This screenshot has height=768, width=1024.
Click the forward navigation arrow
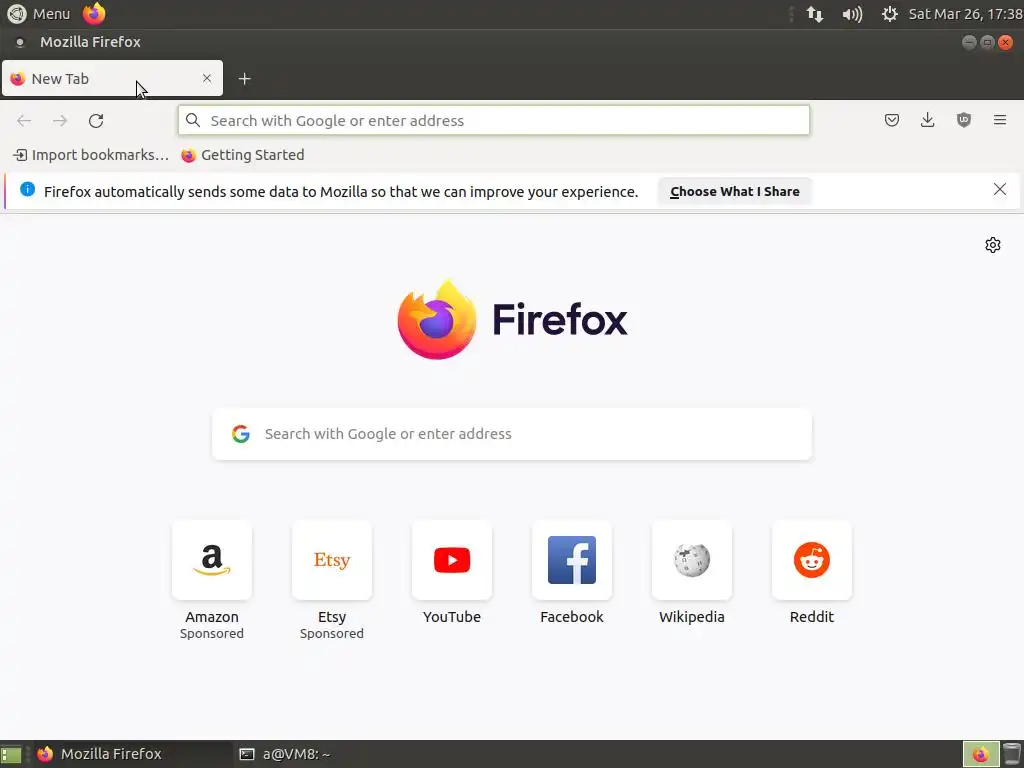[60, 121]
